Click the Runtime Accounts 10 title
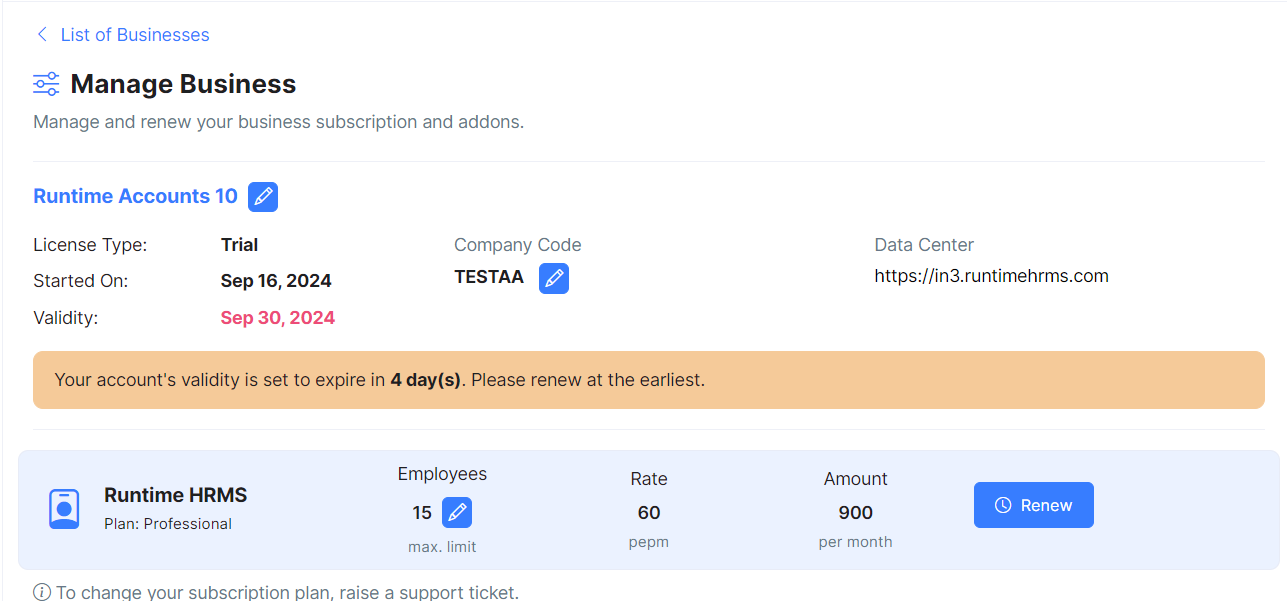1287x601 pixels. 135,196
